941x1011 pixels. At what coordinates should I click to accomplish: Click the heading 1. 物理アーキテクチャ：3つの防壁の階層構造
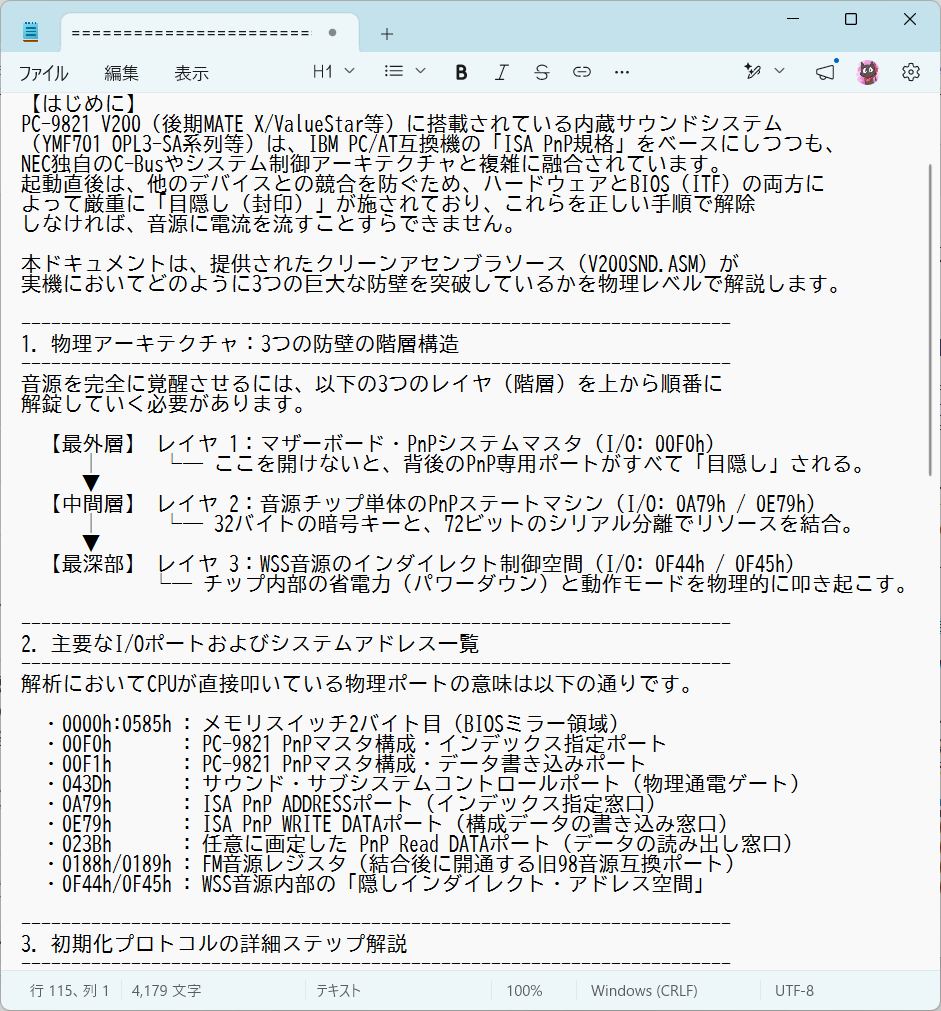[240, 344]
